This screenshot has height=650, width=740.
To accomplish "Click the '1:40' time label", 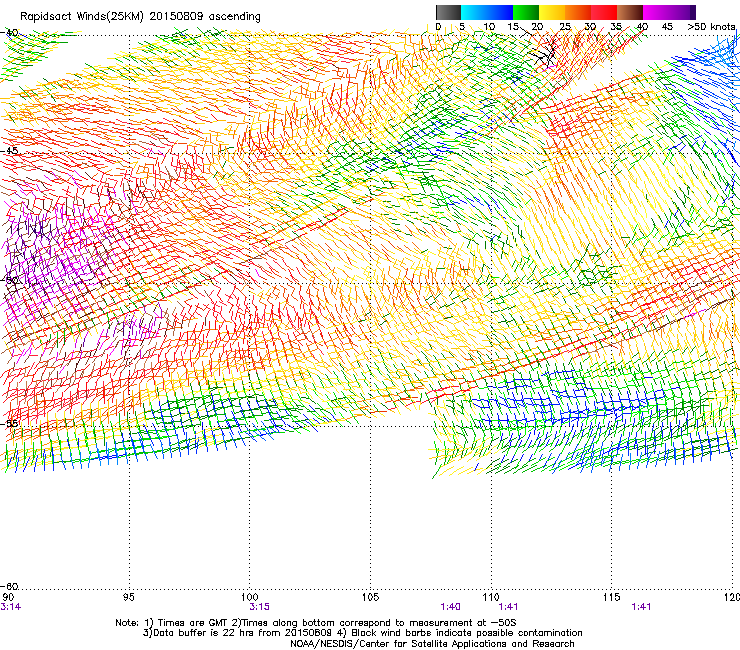I will 450,607.
